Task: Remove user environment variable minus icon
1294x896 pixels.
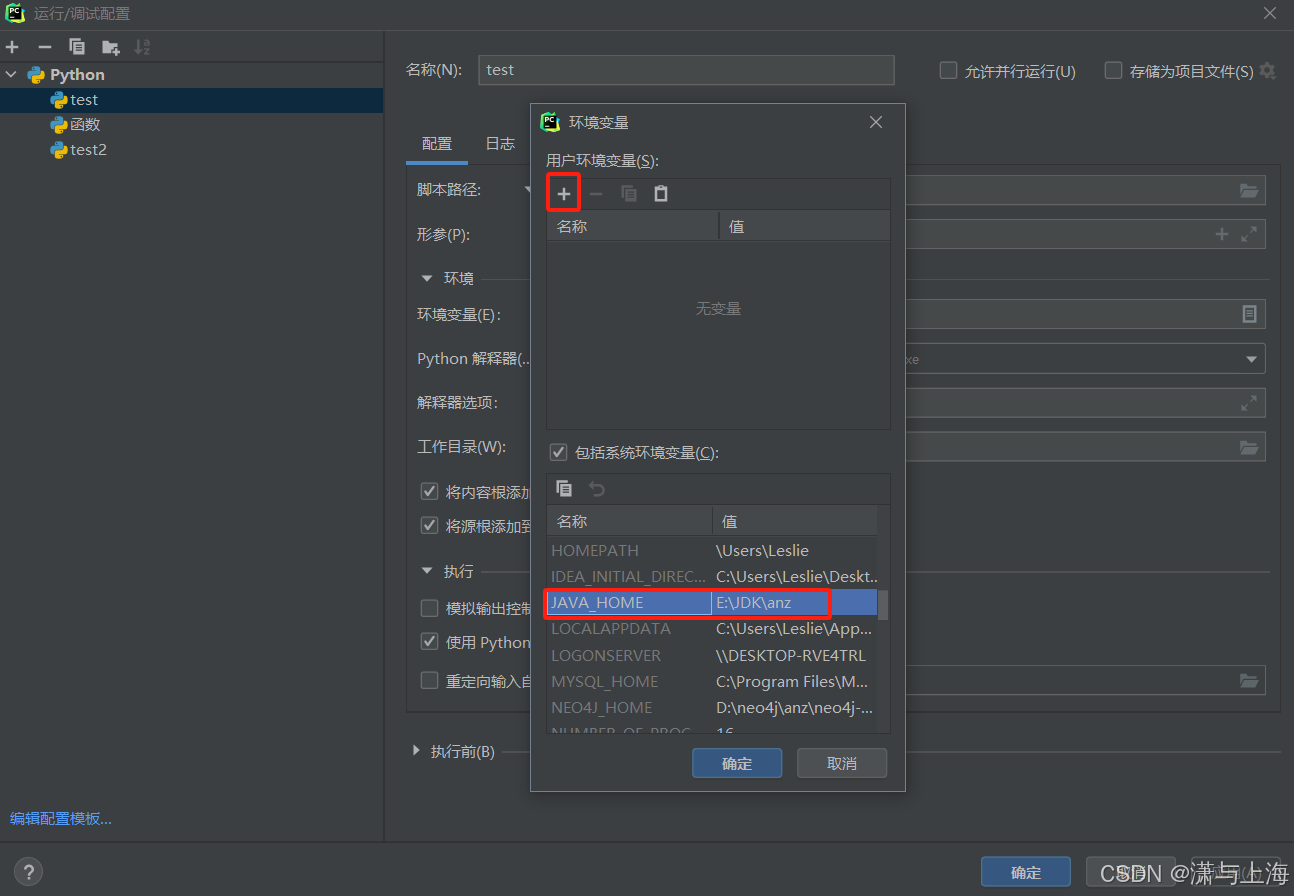Action: pos(596,194)
